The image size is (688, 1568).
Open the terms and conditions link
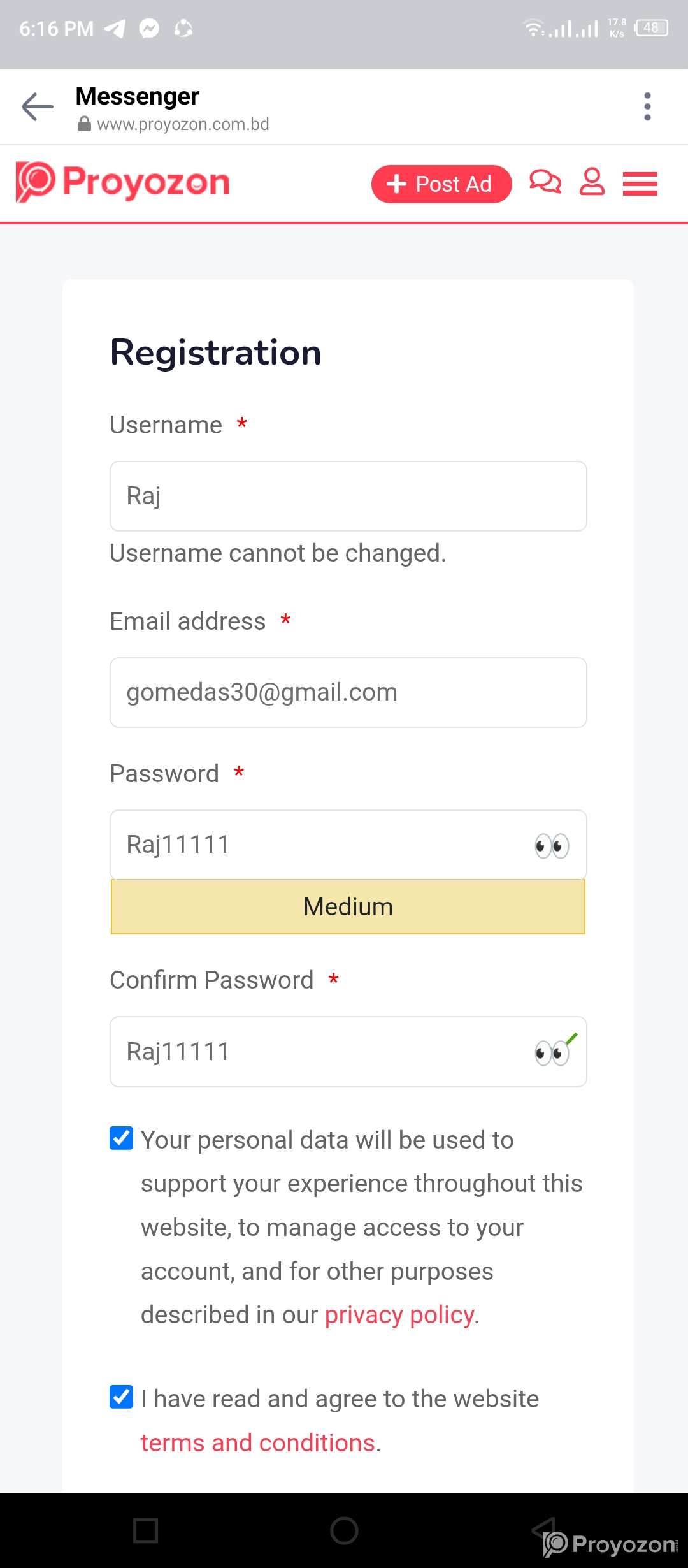(257, 1443)
